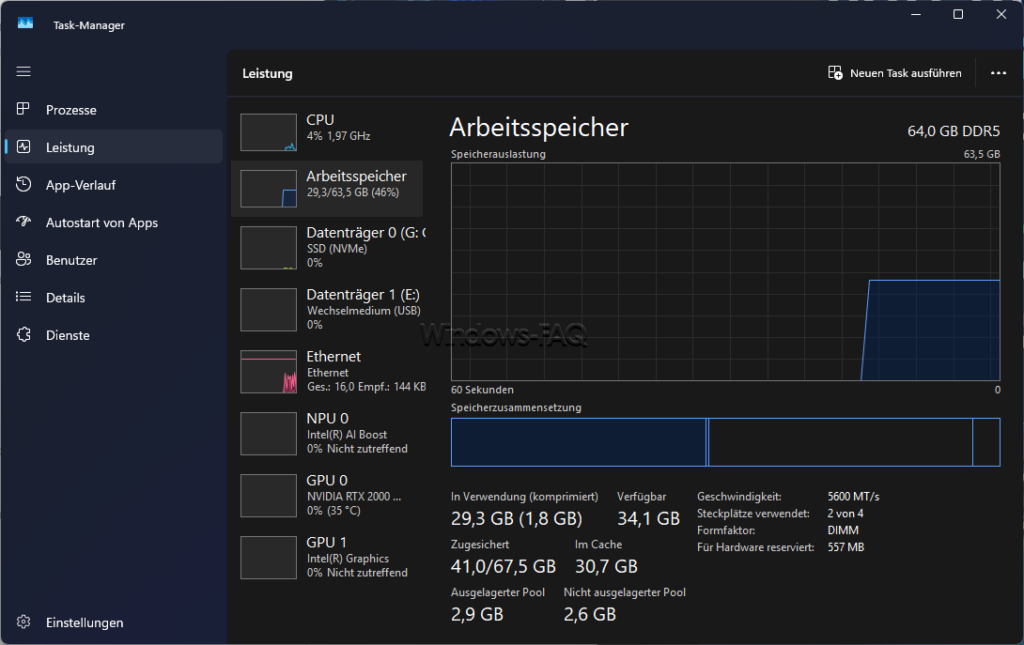Click the Intel(R) AI Boost text

(347, 435)
